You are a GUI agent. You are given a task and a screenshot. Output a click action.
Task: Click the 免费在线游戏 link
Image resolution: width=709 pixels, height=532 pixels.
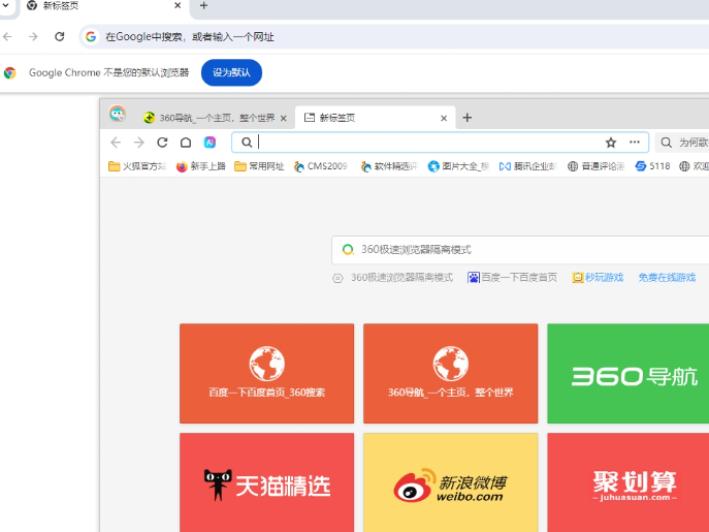point(667,278)
